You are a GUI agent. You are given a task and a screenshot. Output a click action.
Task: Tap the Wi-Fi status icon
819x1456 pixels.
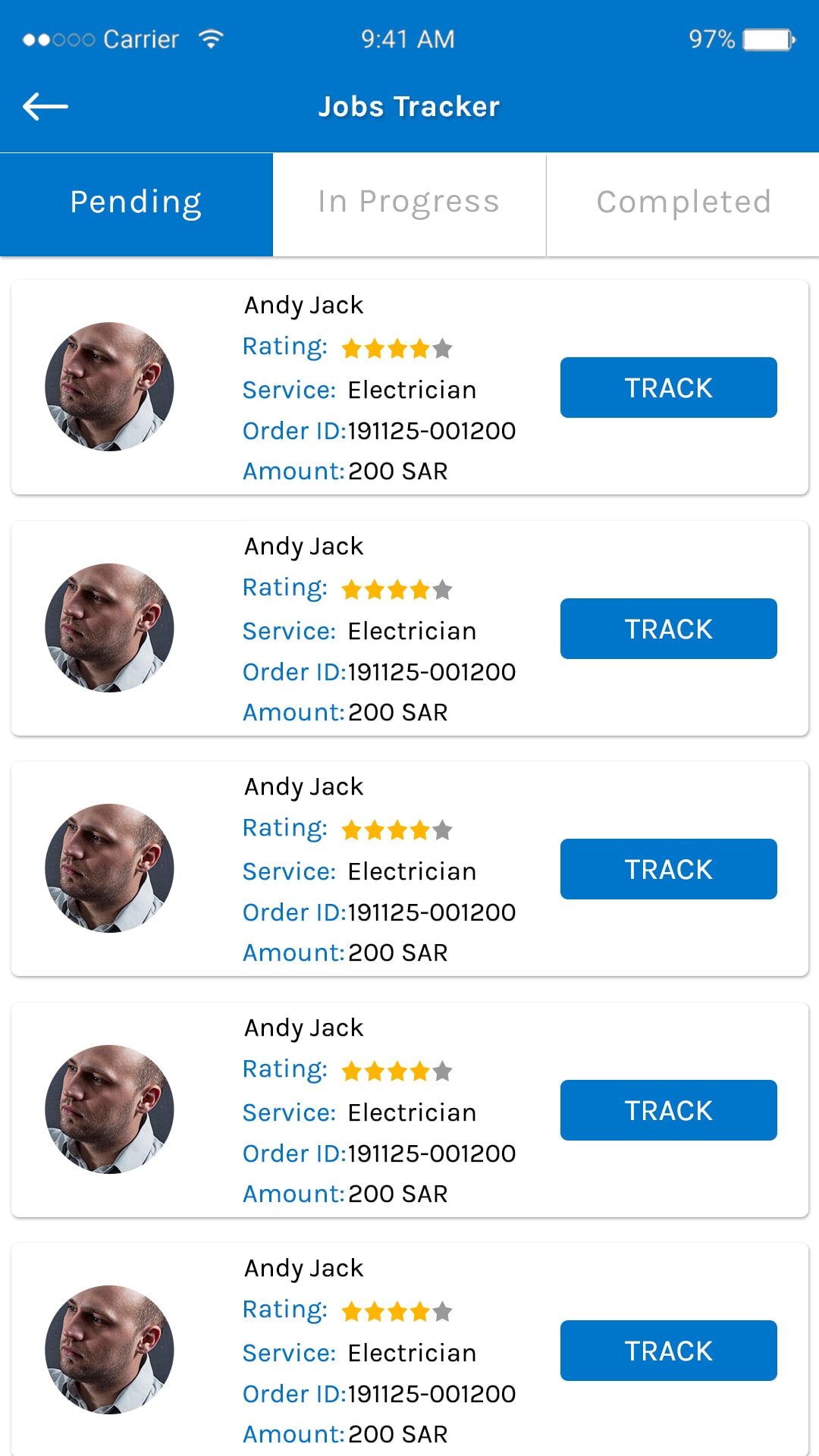pos(211,39)
